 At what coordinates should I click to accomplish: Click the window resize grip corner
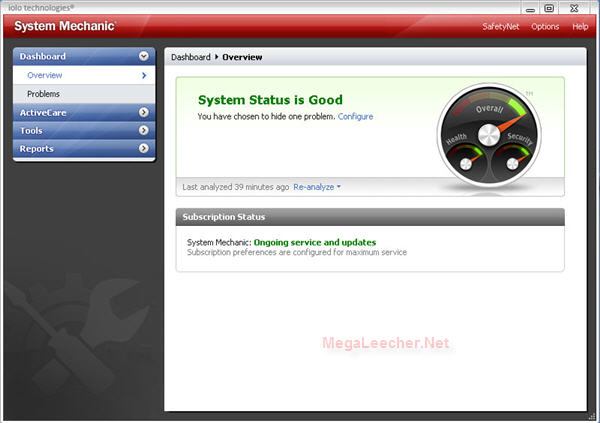point(592,416)
